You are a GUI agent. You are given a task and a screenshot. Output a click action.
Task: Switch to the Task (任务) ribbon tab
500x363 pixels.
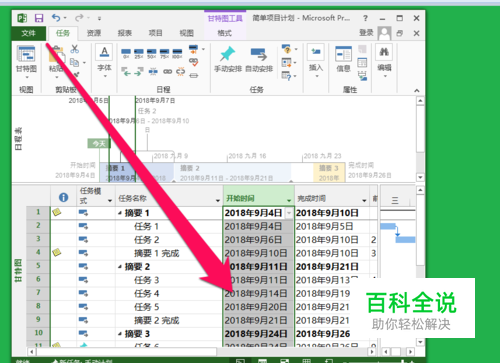[63, 33]
